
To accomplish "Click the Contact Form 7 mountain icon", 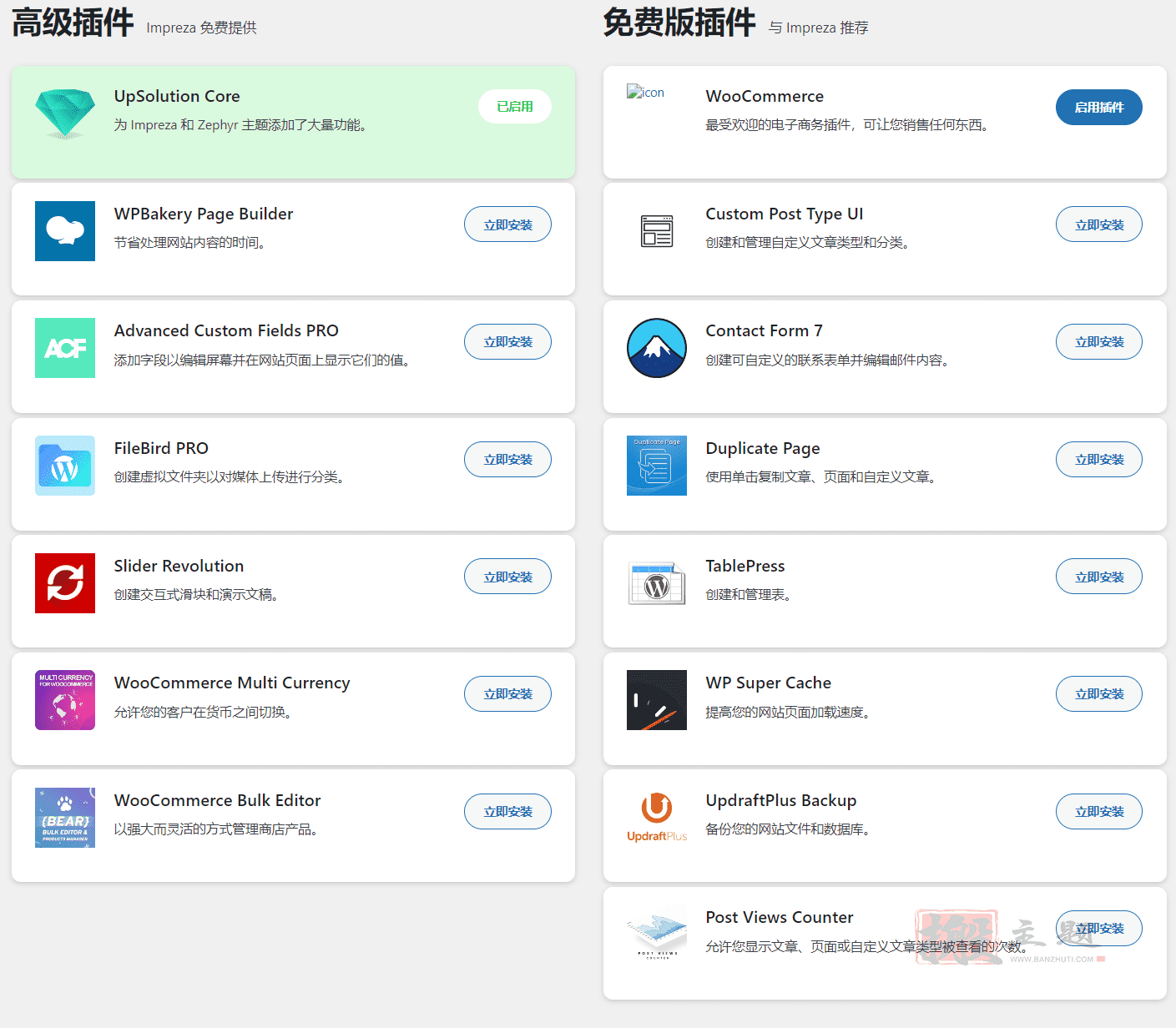I will [x=657, y=348].
